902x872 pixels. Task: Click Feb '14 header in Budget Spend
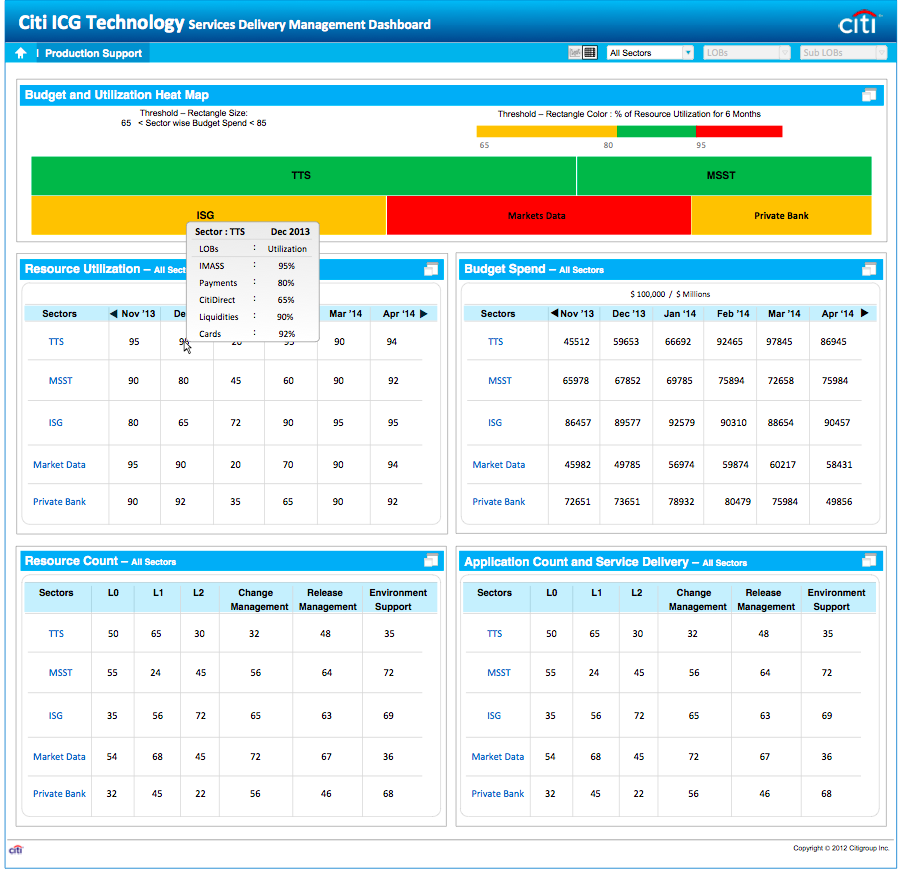tap(733, 313)
